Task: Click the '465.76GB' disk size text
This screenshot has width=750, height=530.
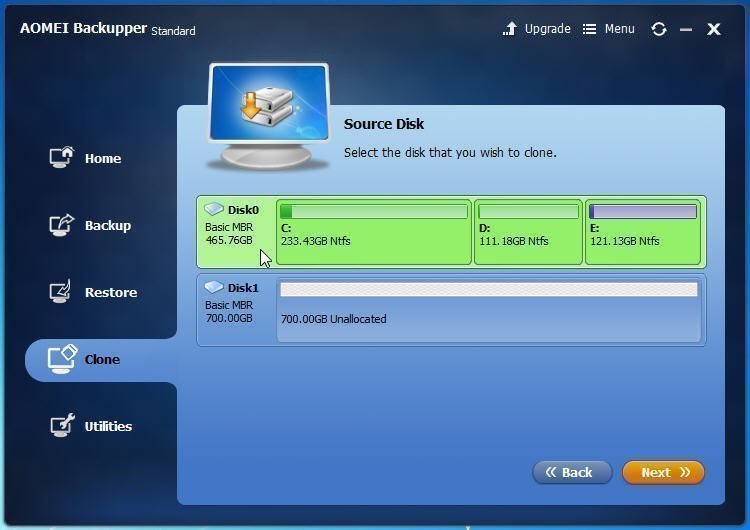Action: (x=229, y=240)
